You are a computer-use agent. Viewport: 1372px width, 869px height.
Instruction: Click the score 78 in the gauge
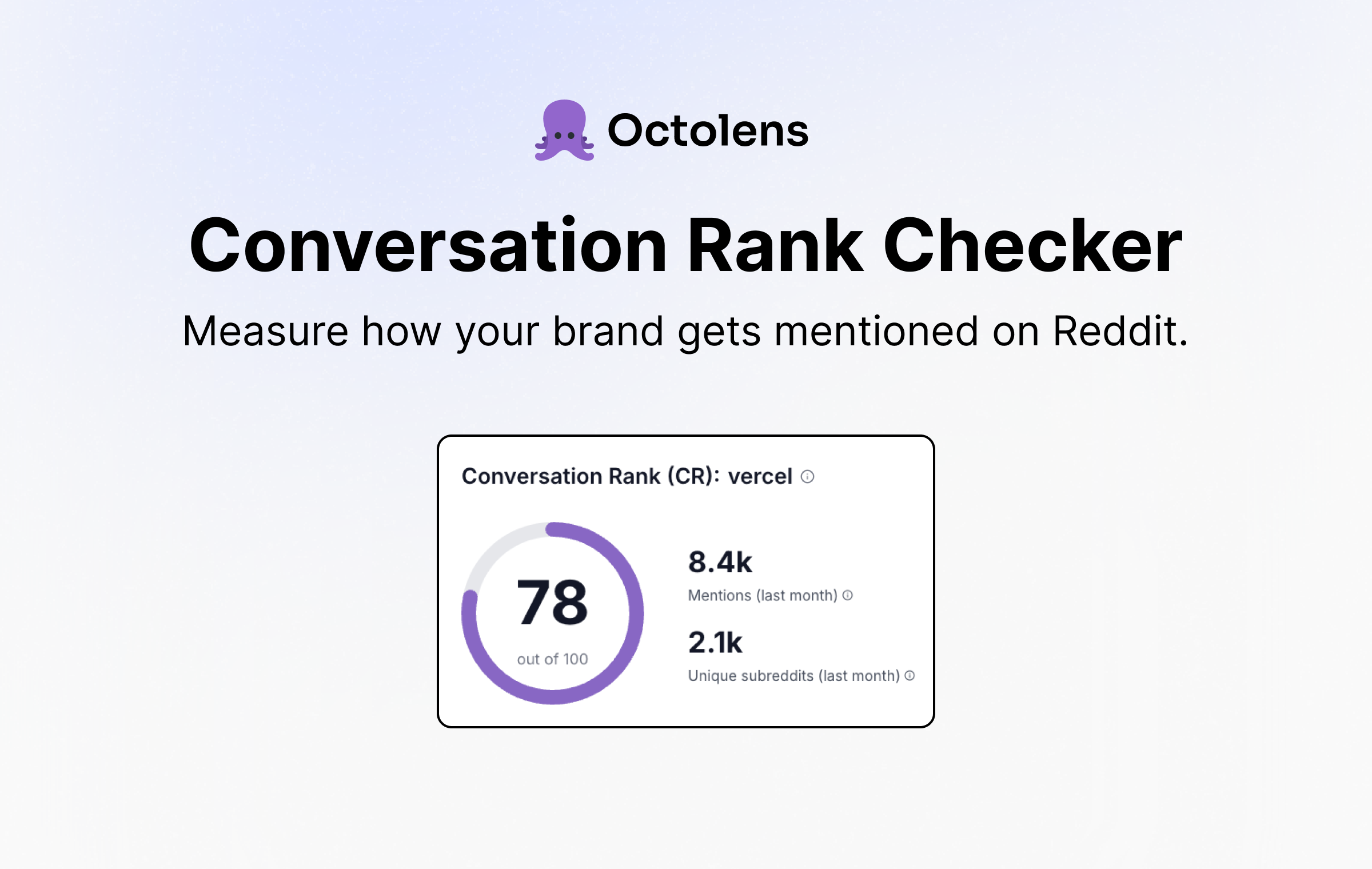pos(552,602)
